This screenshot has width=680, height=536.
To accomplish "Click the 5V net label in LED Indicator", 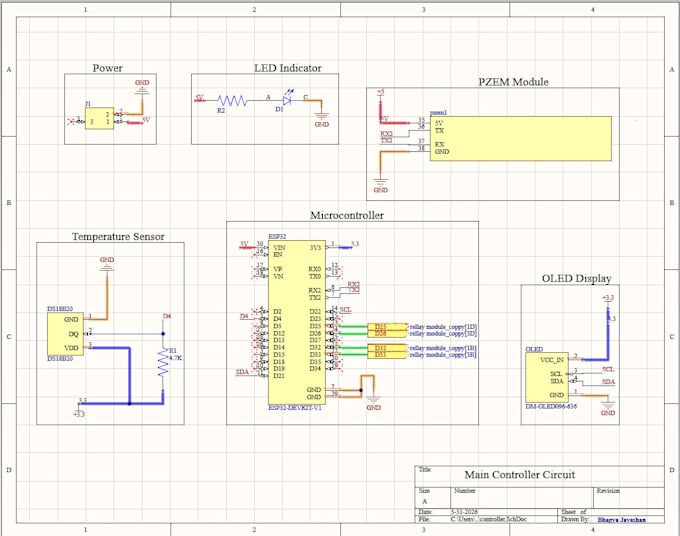I will 199,98.
